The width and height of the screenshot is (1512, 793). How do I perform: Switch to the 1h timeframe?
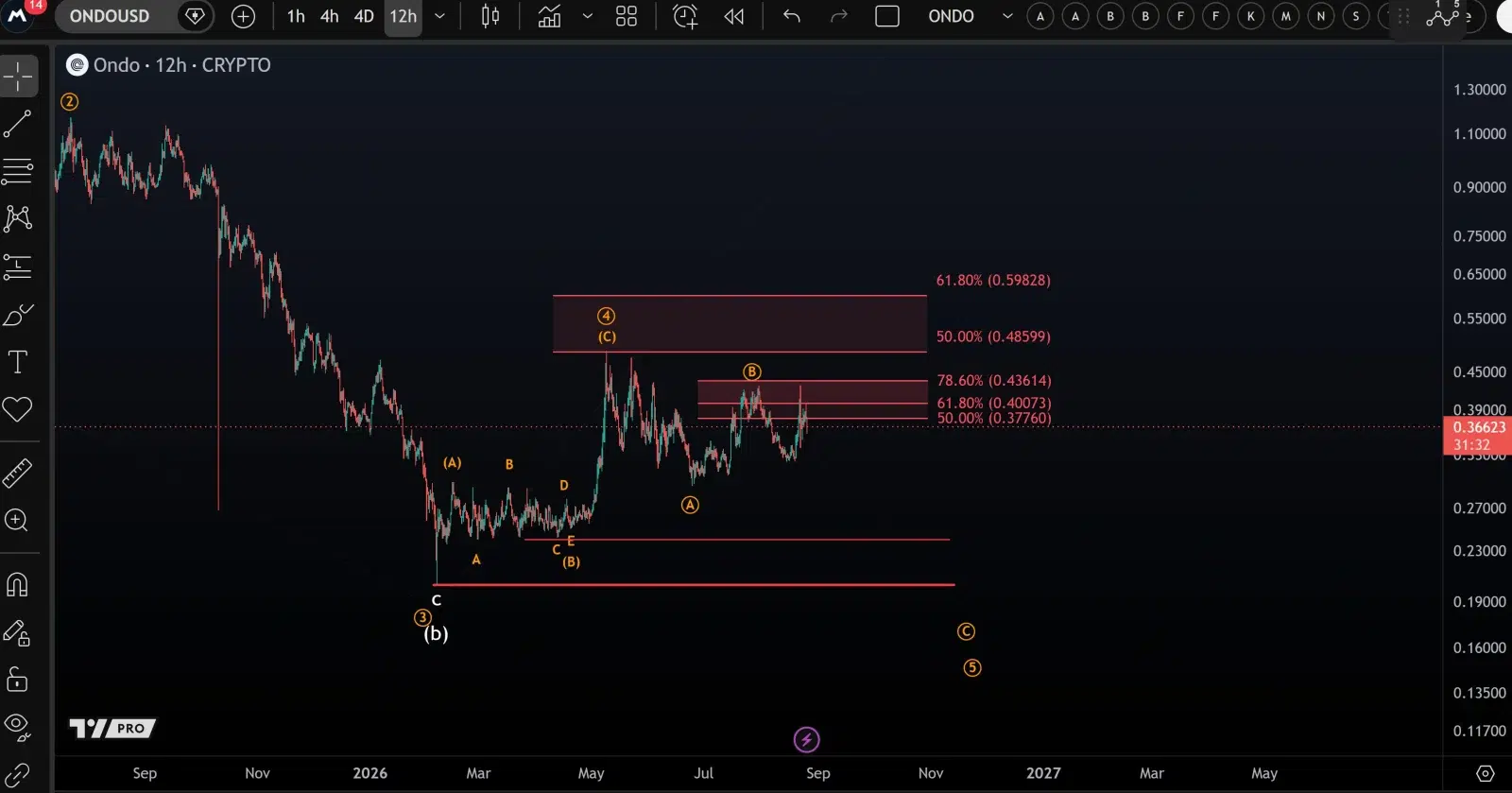[296, 16]
